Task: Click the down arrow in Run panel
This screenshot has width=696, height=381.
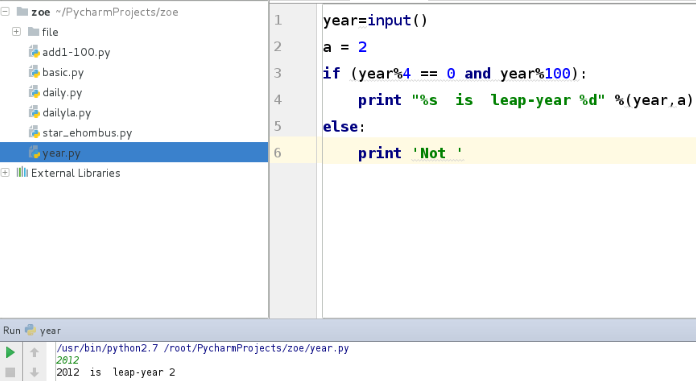Action: (34, 372)
